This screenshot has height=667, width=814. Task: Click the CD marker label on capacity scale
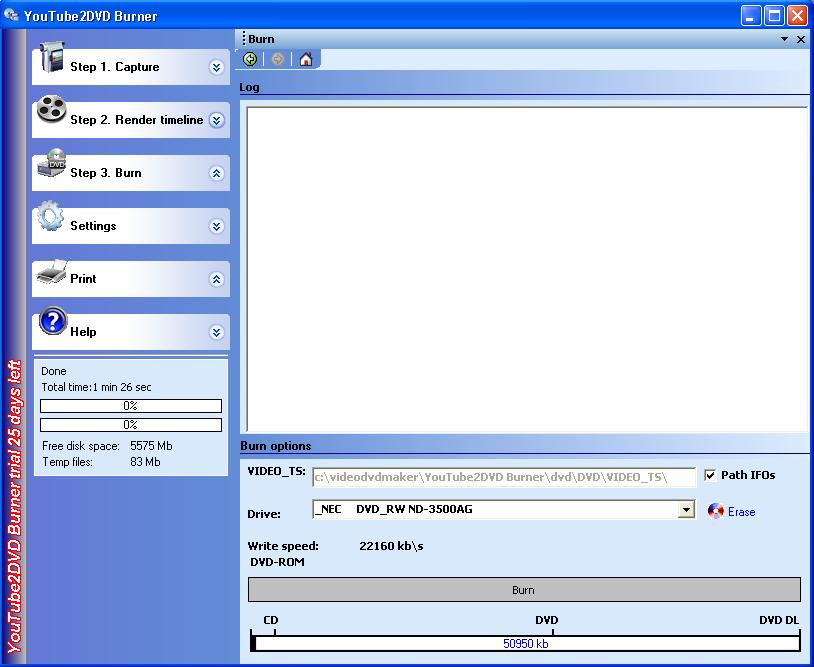pyautogui.click(x=271, y=620)
